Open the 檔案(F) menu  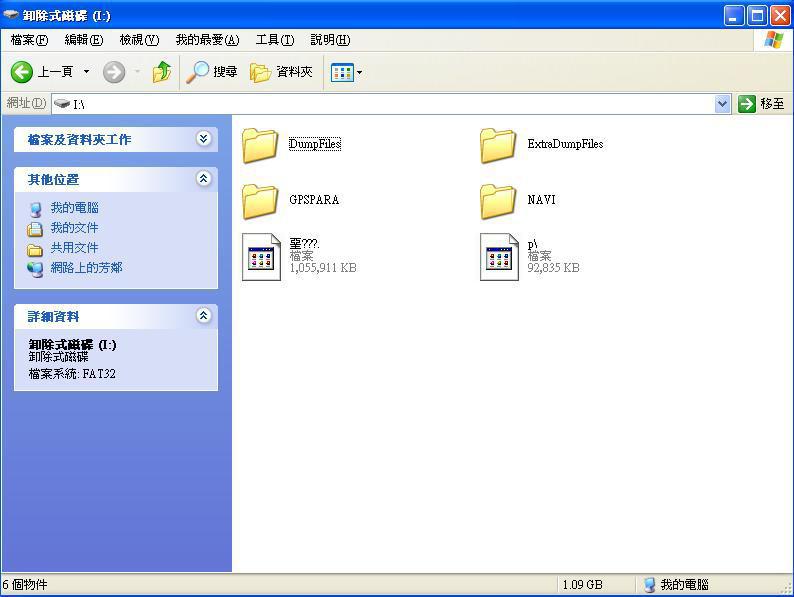coord(29,40)
